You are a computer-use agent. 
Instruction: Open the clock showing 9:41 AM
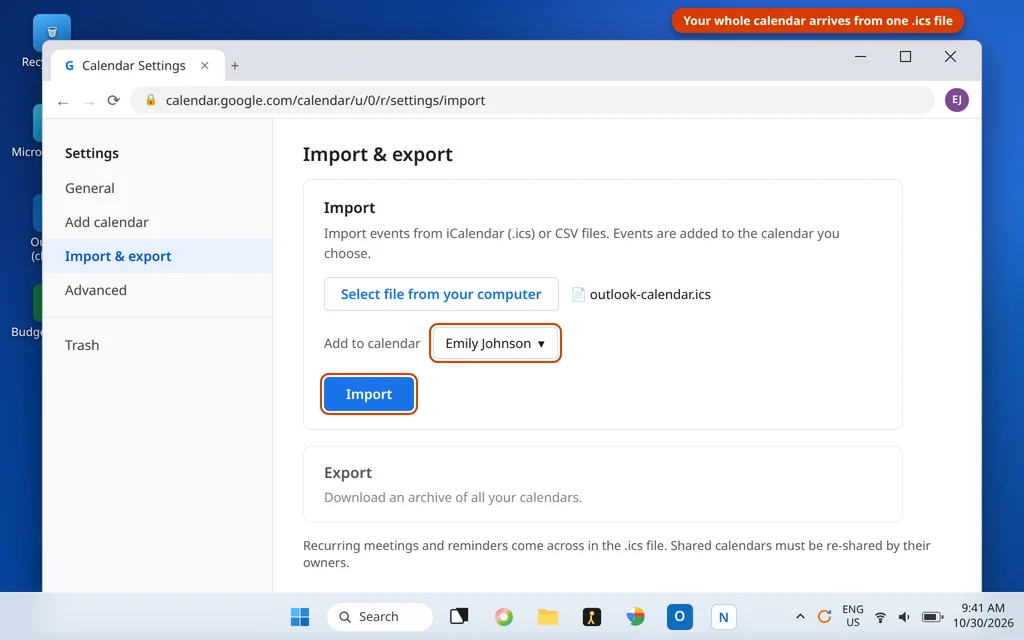983,616
